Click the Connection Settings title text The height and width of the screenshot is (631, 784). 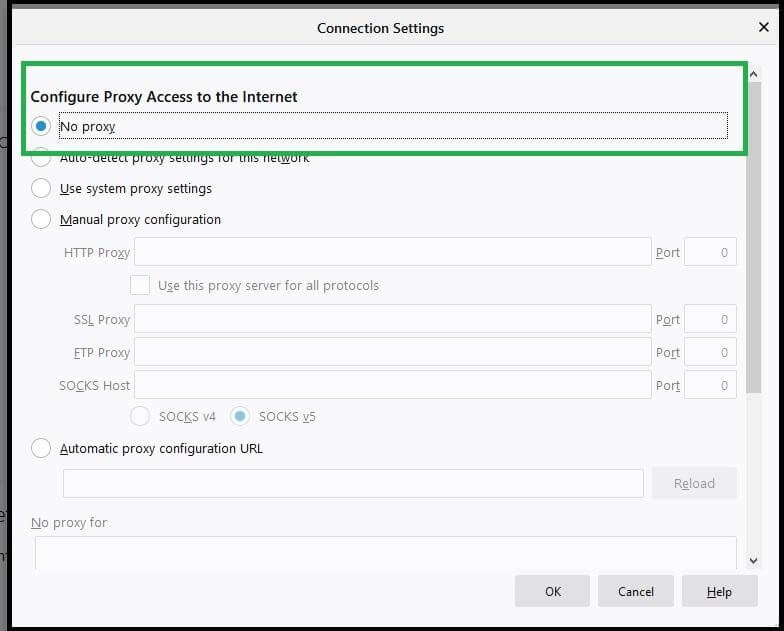click(380, 28)
